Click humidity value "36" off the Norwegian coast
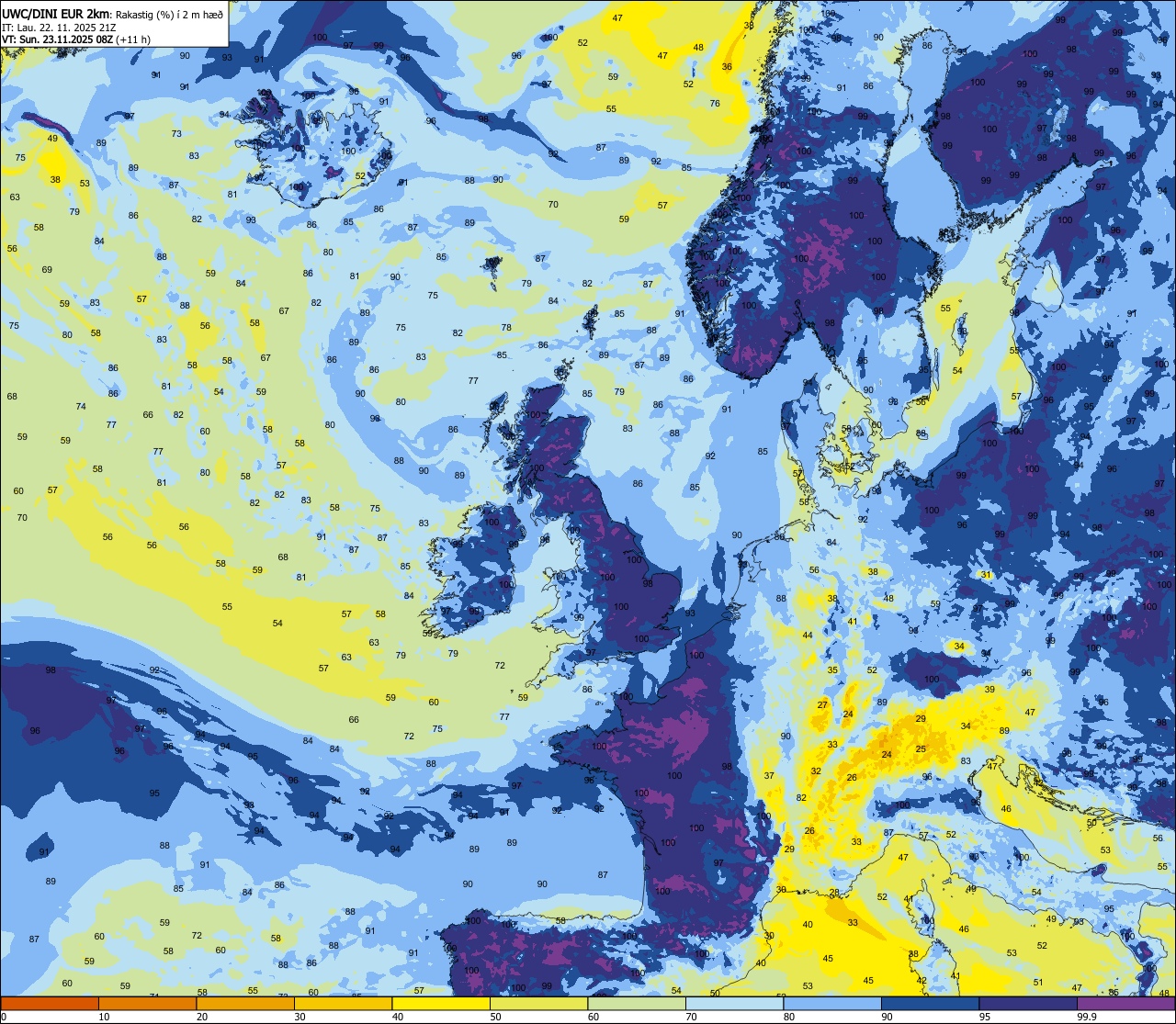The width and height of the screenshot is (1176, 1024). pos(727,66)
